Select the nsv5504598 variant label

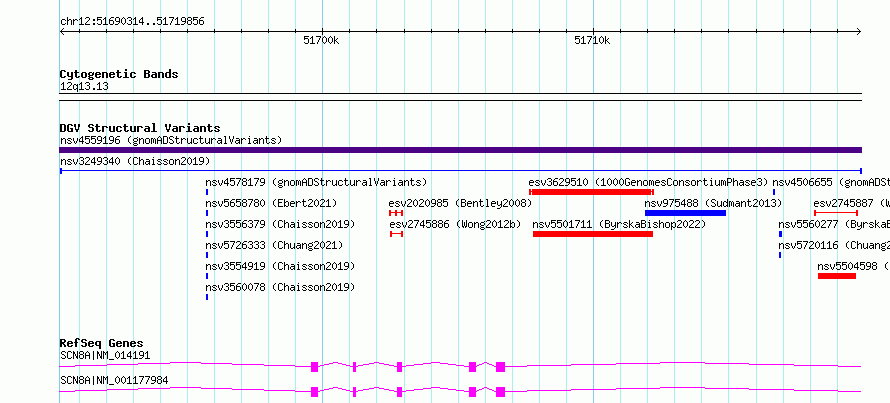pos(854,266)
